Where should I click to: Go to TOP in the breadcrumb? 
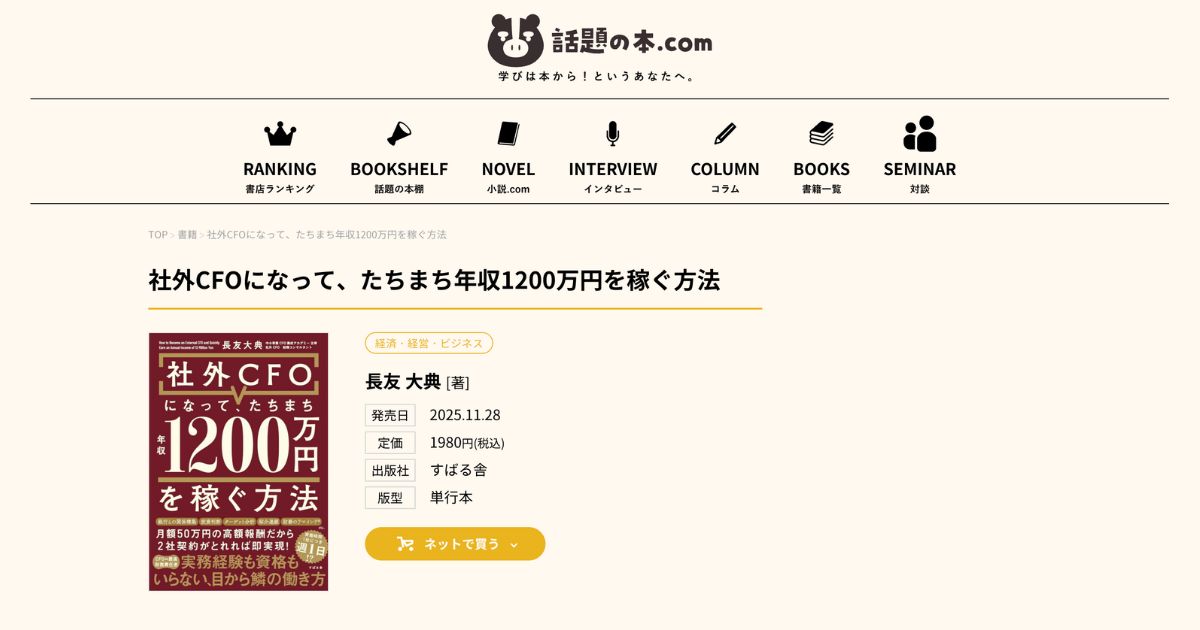[x=158, y=235]
